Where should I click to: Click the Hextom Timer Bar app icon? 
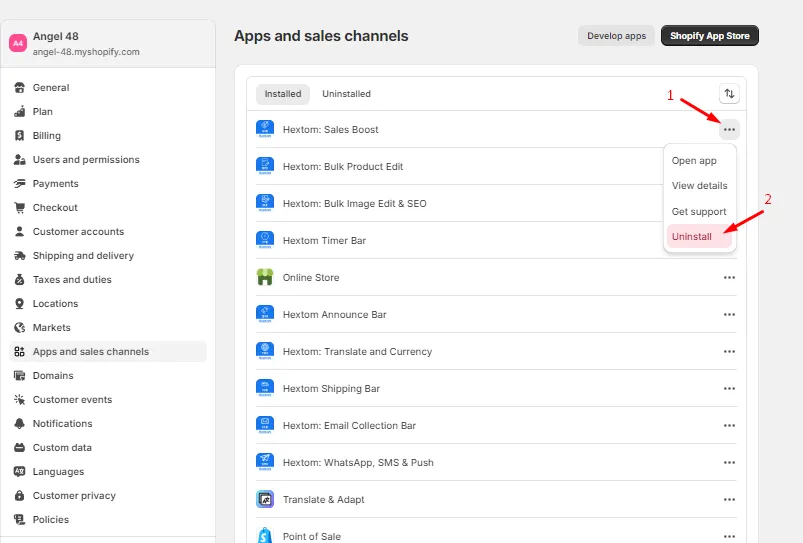click(x=265, y=240)
